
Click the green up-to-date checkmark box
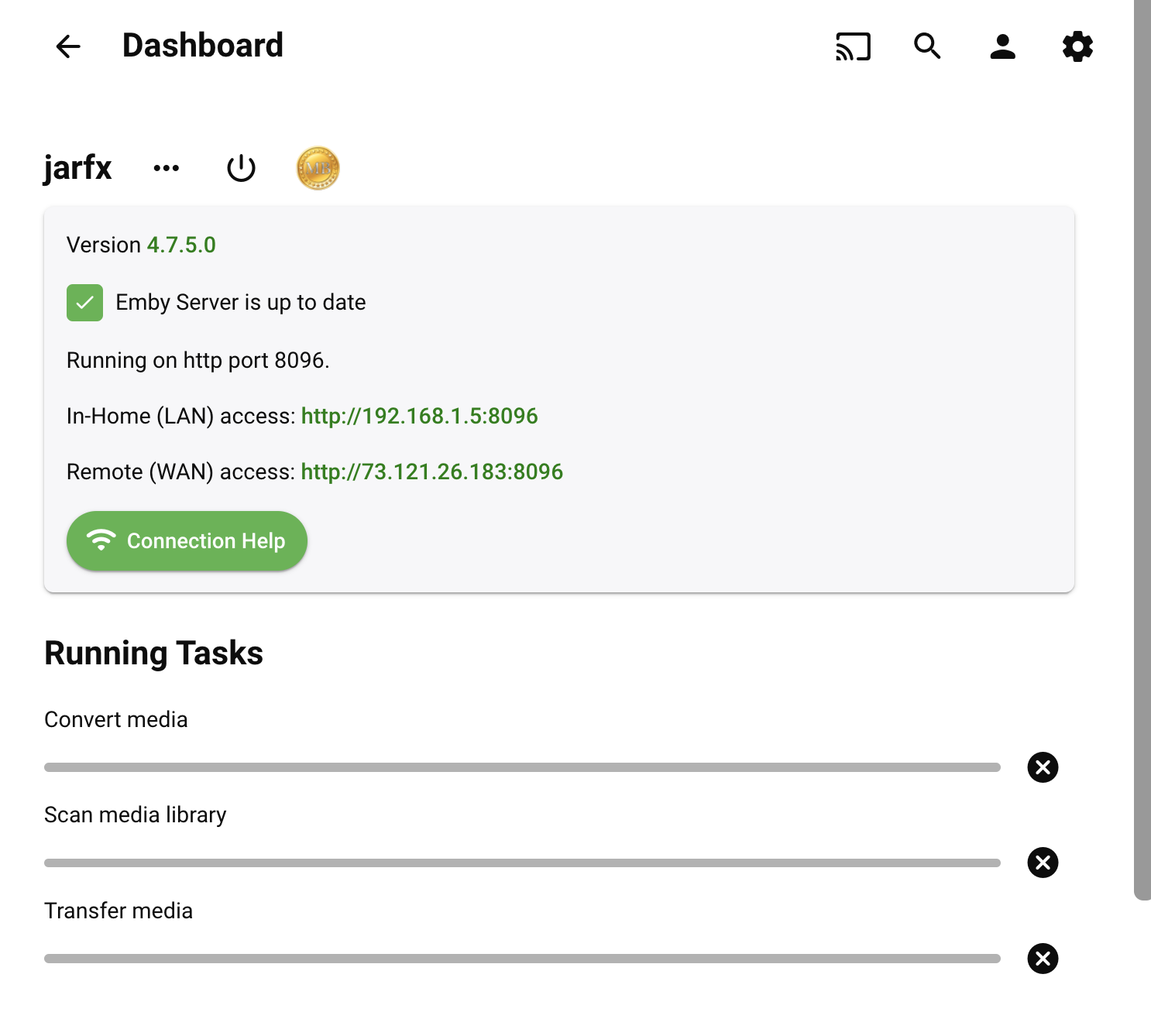pyautogui.click(x=84, y=303)
